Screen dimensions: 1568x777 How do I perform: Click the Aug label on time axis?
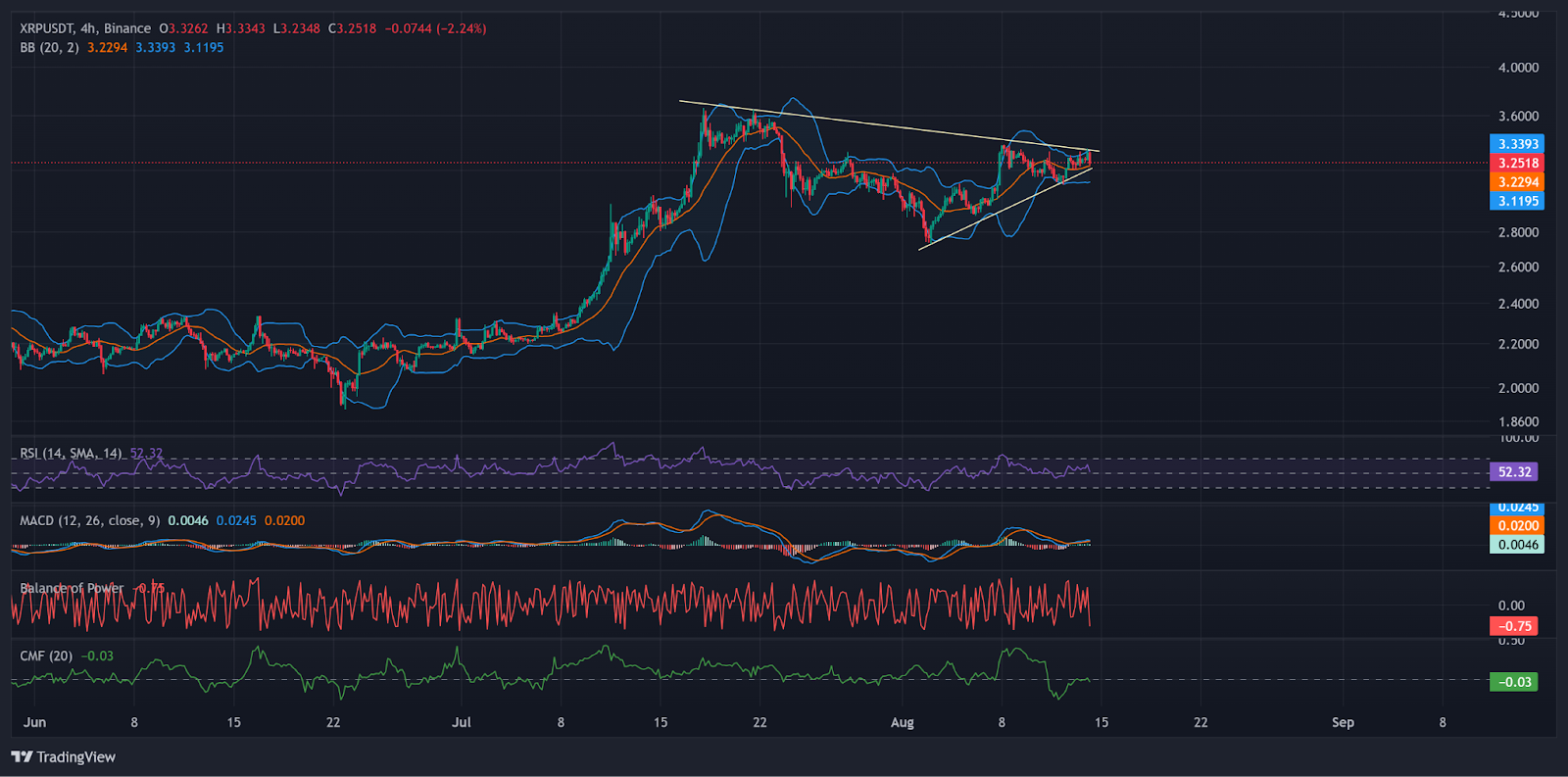point(902,722)
